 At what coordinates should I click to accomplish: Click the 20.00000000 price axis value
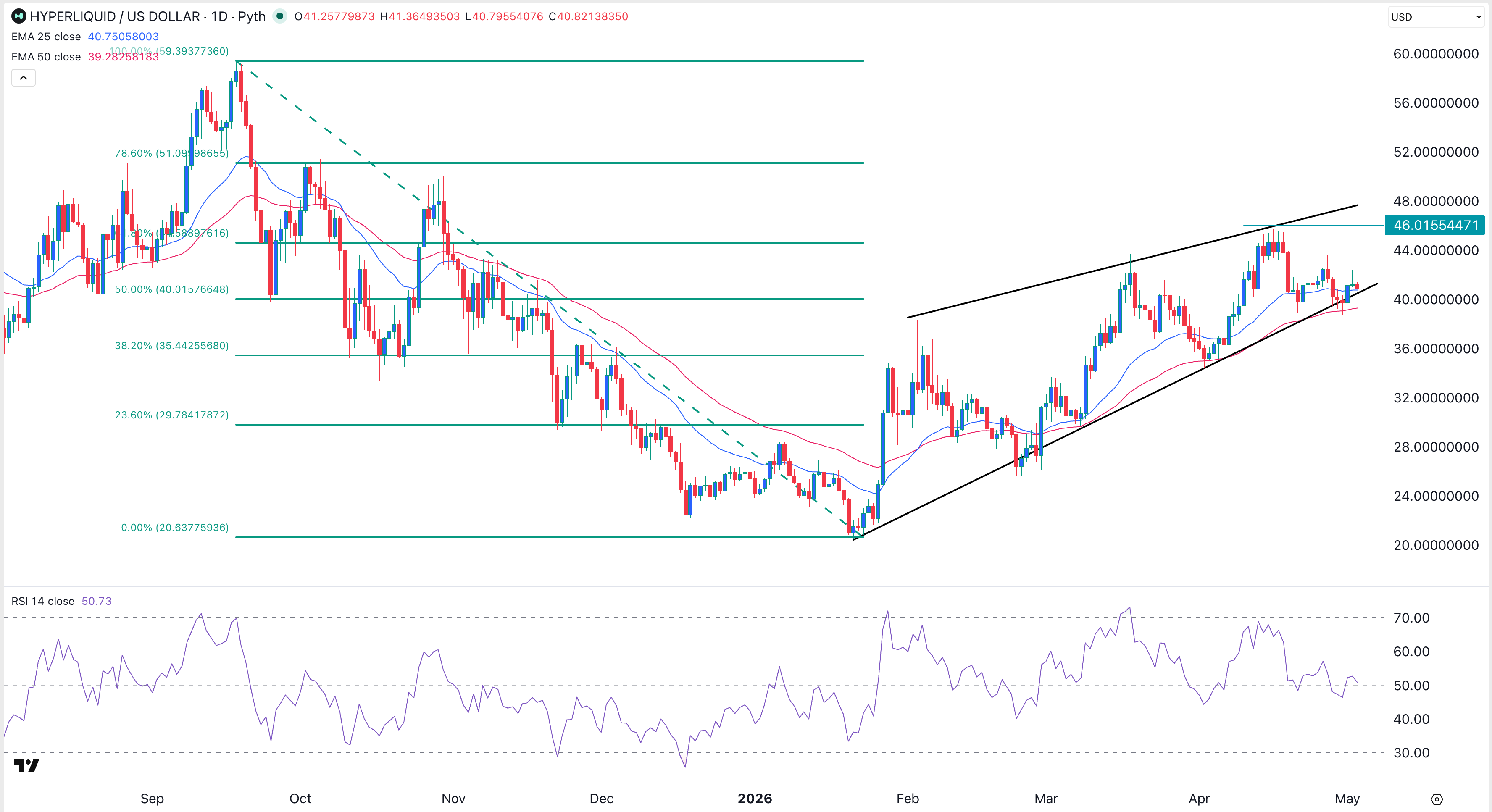coord(1436,545)
